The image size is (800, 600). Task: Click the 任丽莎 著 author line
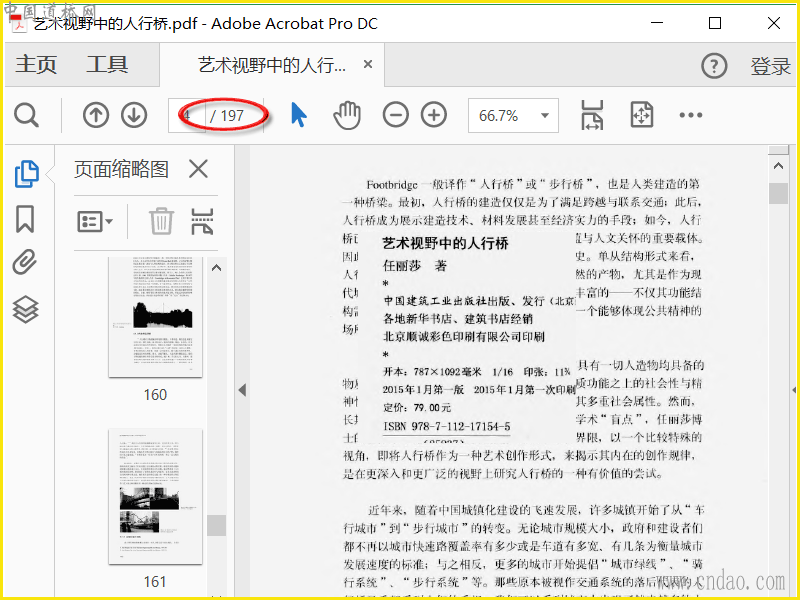[415, 265]
